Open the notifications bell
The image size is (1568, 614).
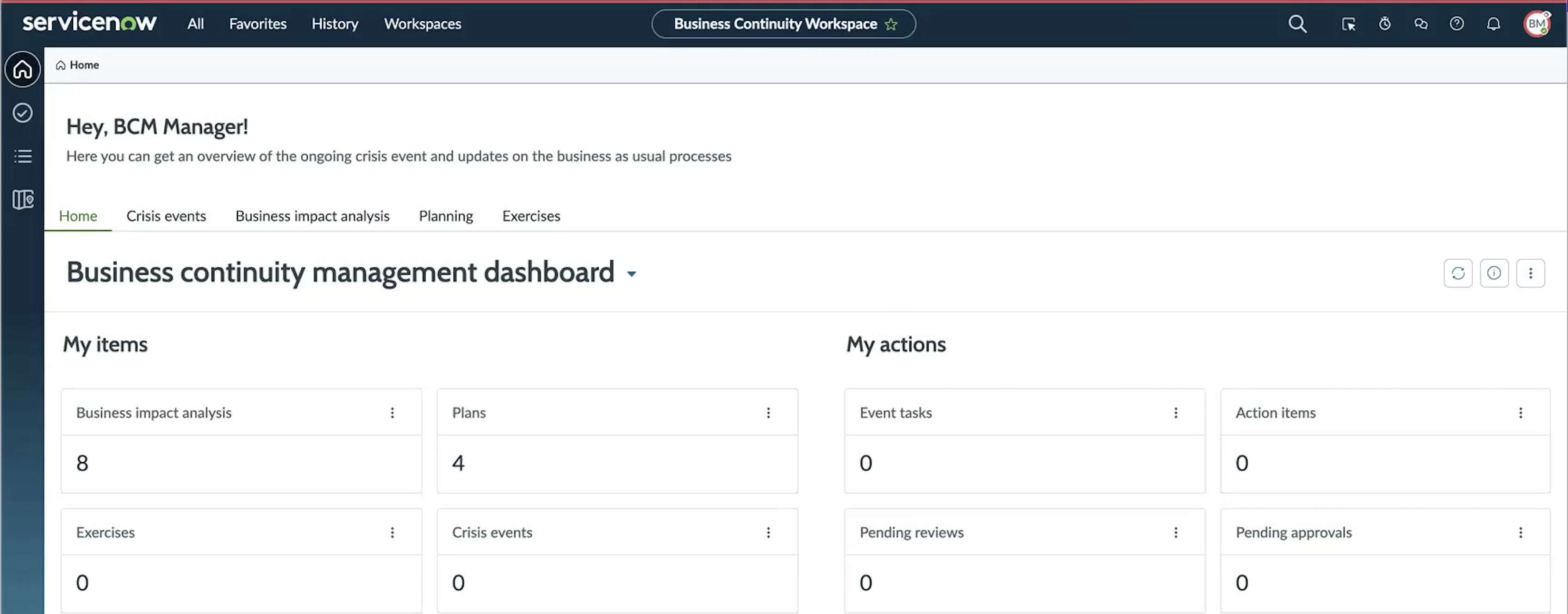click(x=1493, y=24)
